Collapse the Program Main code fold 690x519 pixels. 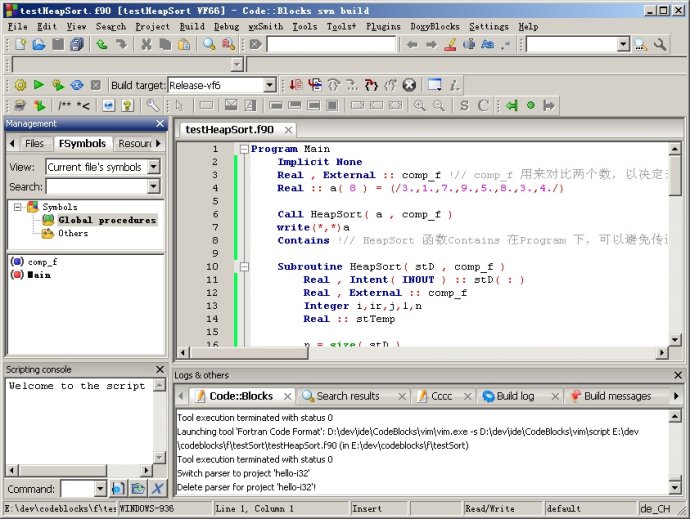[243, 149]
